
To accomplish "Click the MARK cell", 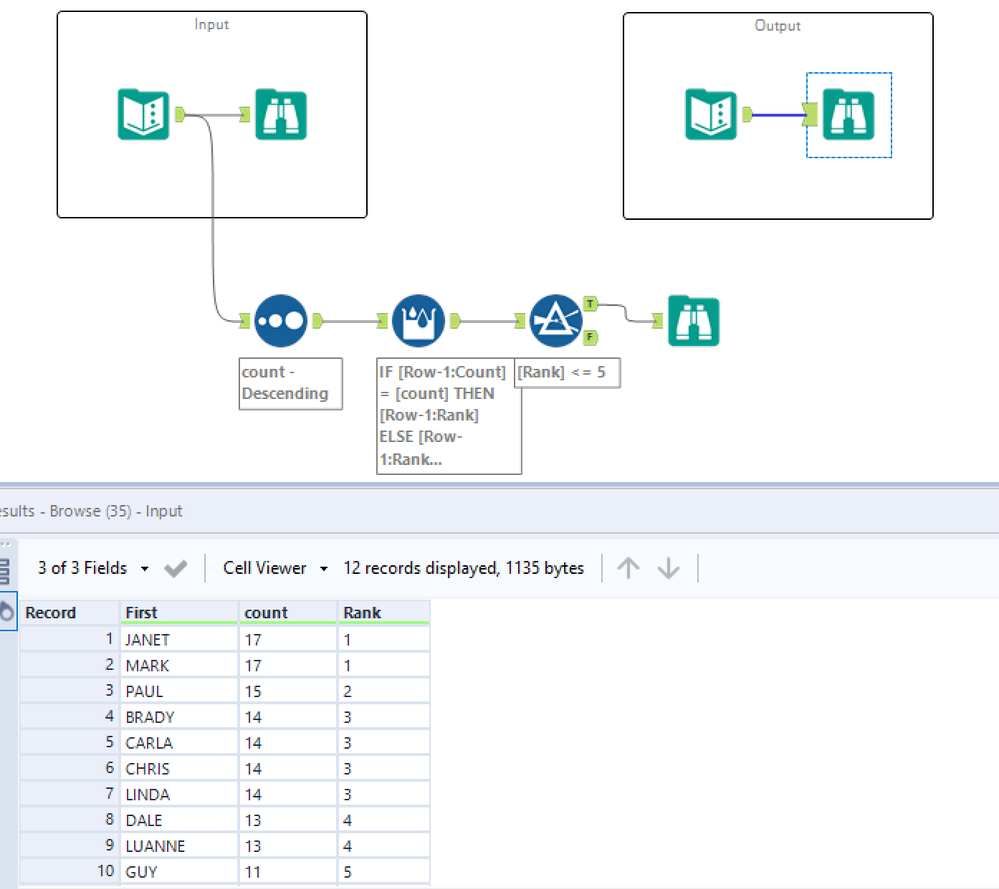I will point(178,665).
